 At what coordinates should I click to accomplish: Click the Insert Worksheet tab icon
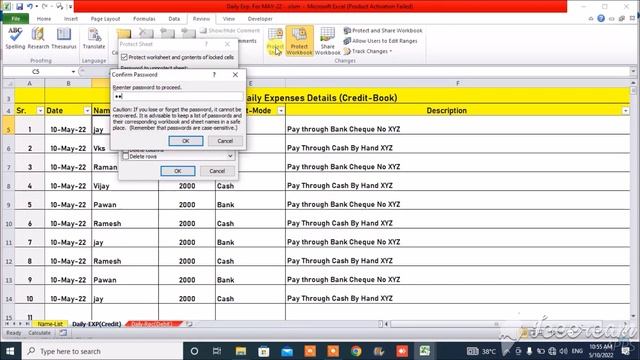point(189,324)
